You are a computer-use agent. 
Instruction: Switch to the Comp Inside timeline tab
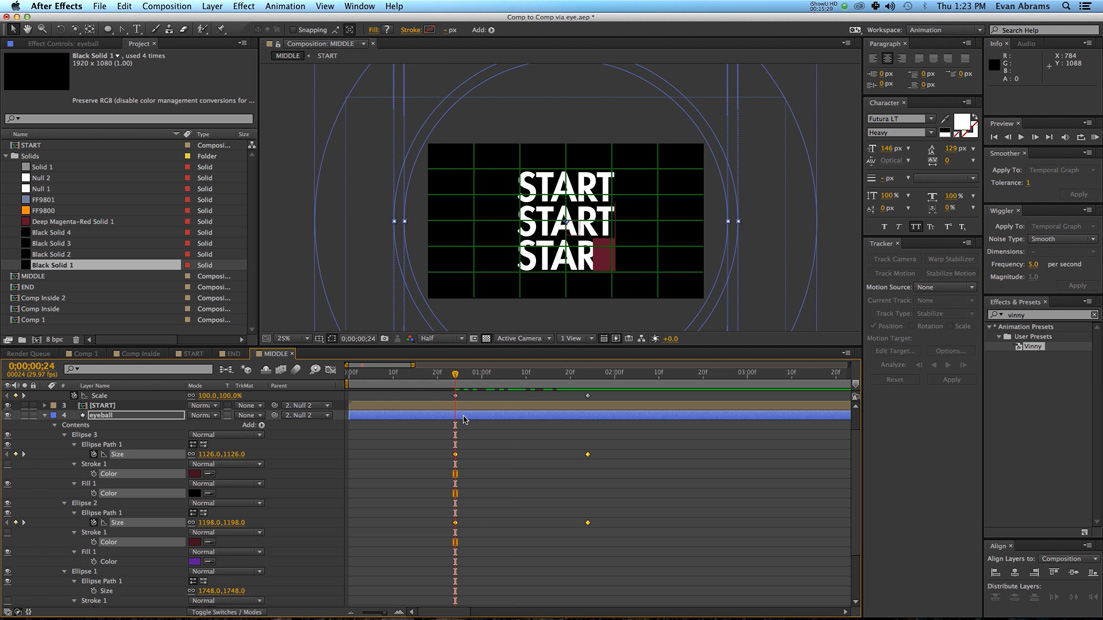coord(136,354)
